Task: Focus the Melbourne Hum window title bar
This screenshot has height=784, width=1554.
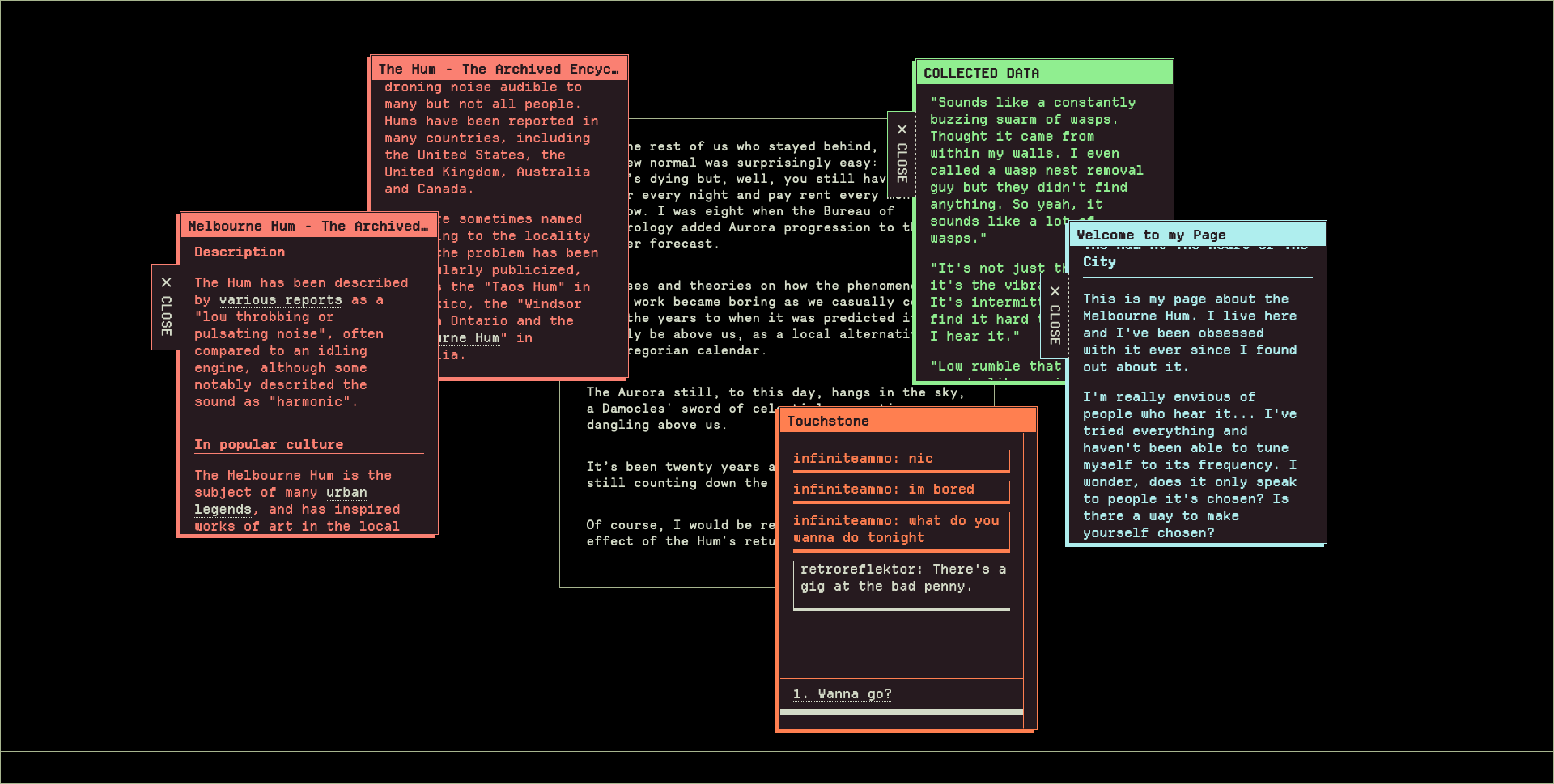Action: 308,226
